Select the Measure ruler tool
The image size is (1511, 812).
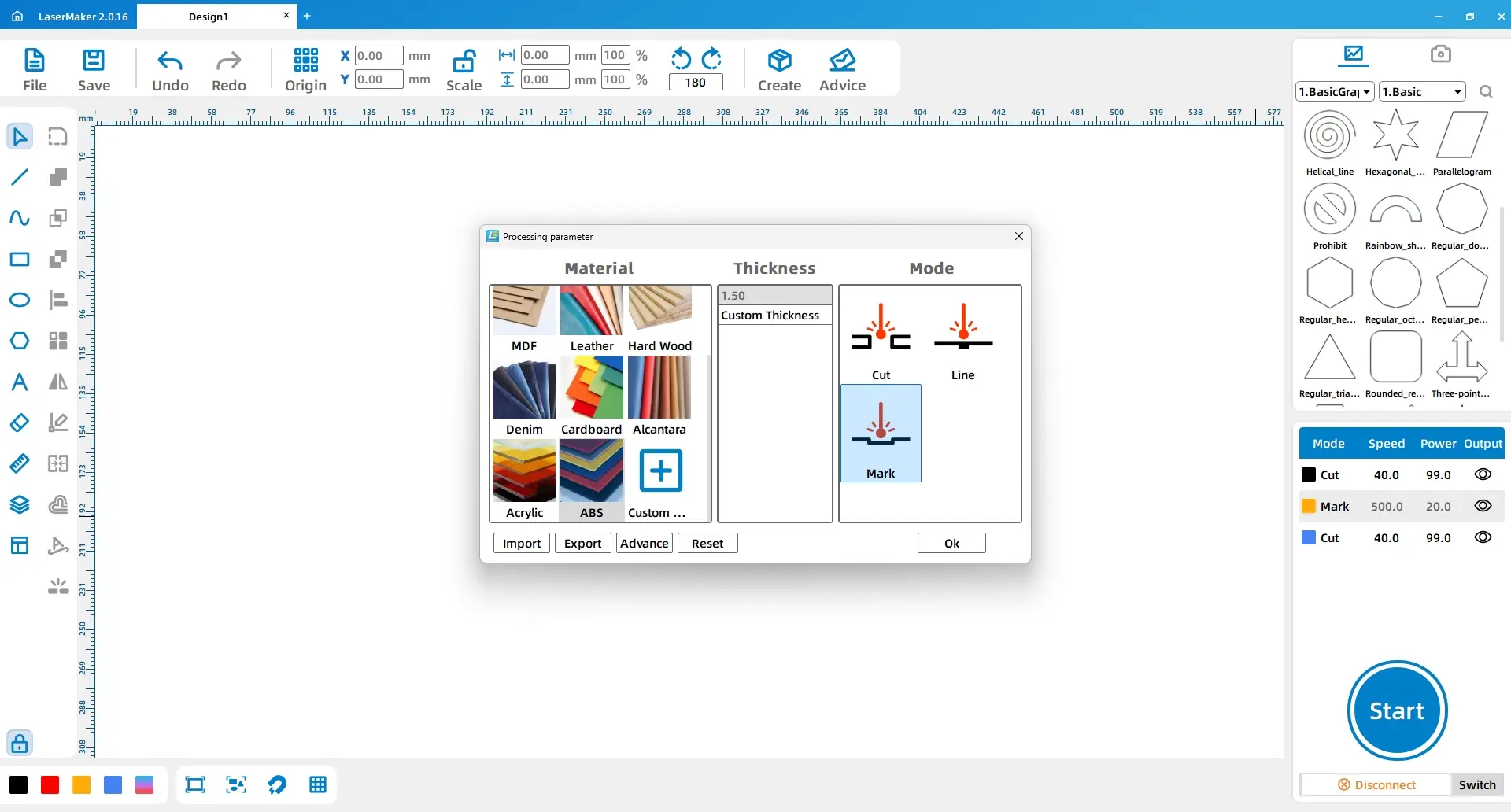[20, 463]
